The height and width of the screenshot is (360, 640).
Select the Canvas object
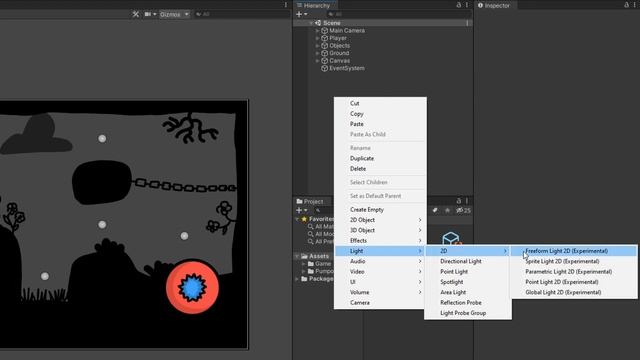[340, 60]
